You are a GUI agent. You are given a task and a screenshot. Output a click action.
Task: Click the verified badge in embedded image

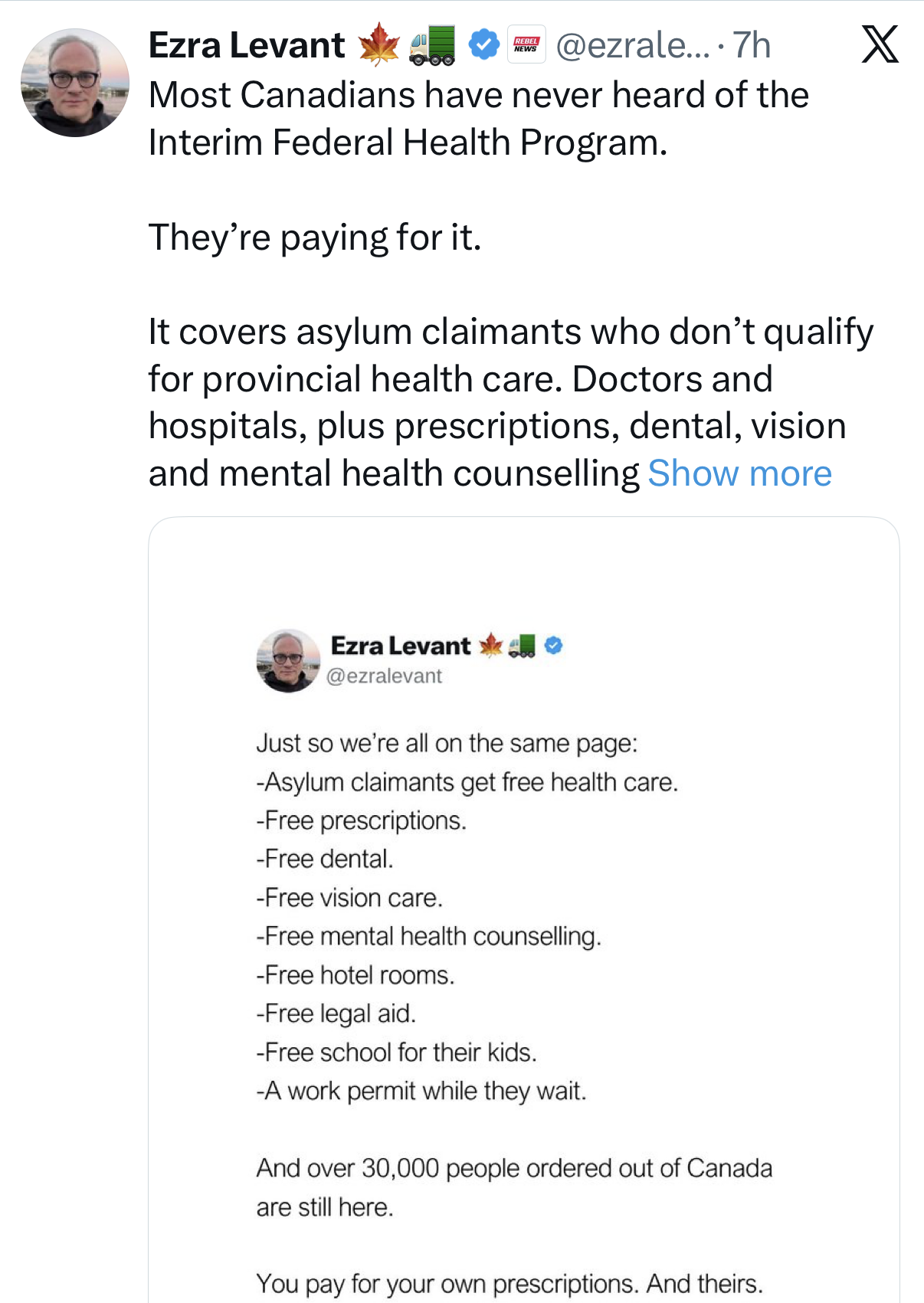(553, 646)
